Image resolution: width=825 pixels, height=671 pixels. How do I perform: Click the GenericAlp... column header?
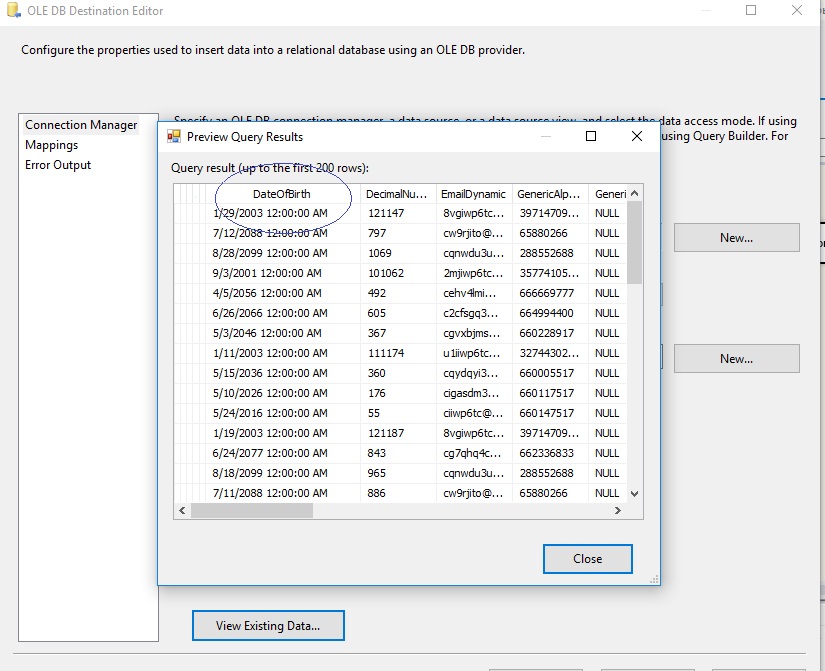(550, 194)
